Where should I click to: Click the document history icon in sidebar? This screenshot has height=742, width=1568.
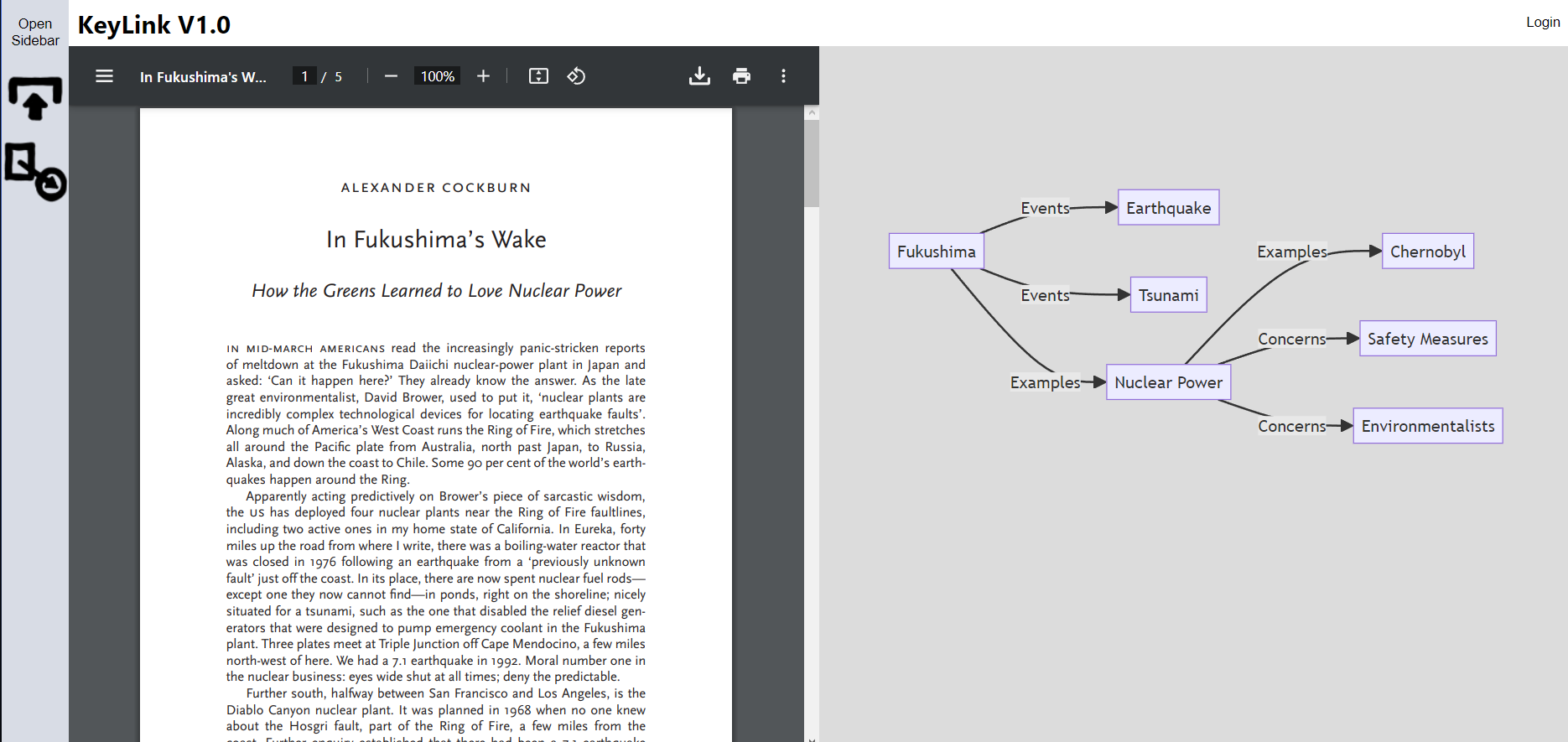point(35,171)
